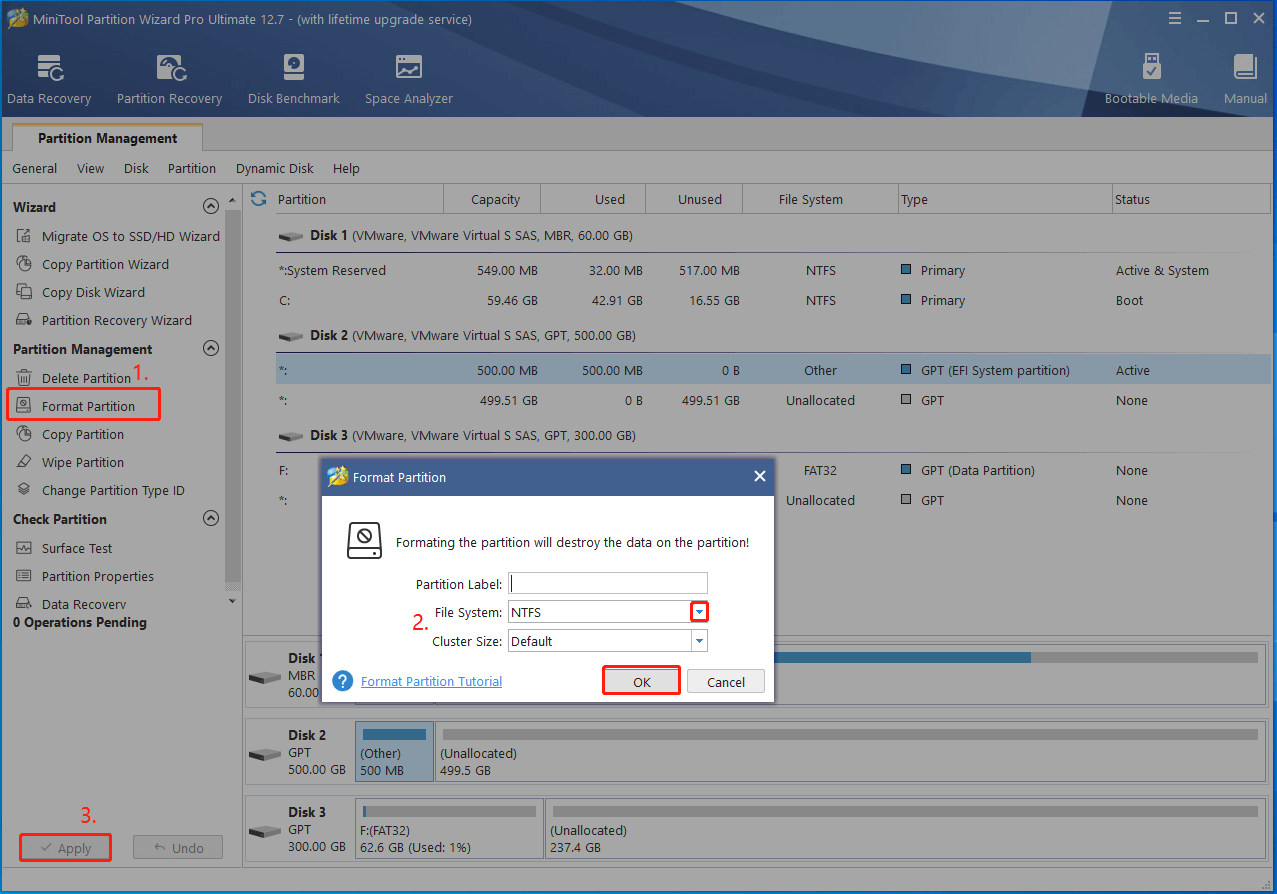Sort by Status column header
Viewport: 1277px width, 894px height.
tap(1191, 199)
